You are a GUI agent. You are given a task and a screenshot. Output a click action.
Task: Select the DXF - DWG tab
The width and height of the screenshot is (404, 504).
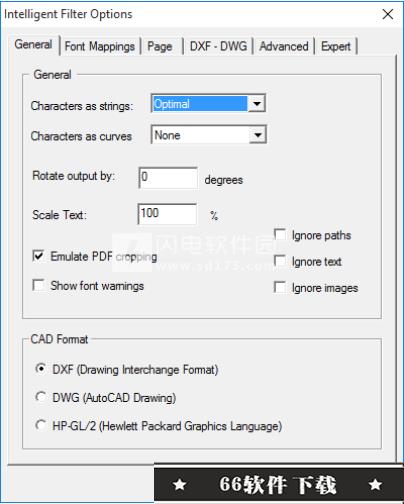pos(218,46)
